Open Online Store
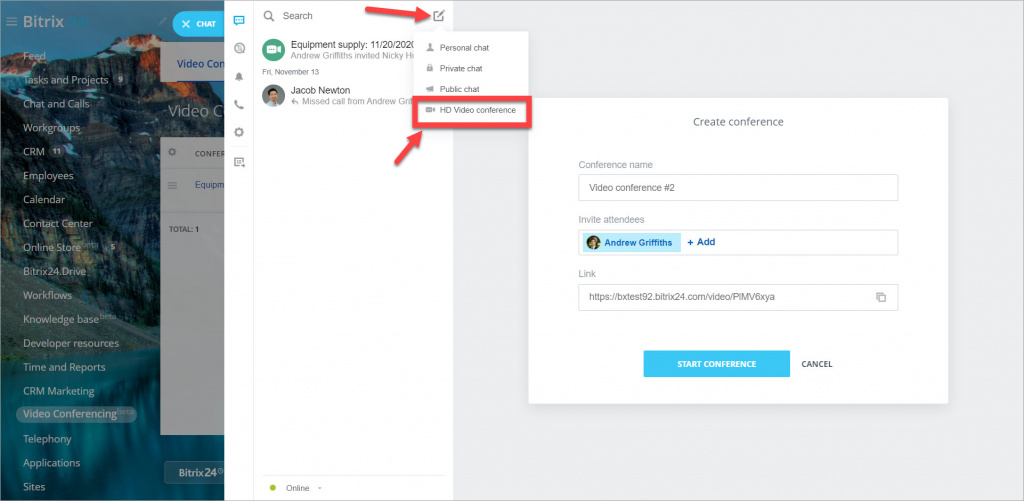Image resolution: width=1024 pixels, height=501 pixels. [52, 248]
